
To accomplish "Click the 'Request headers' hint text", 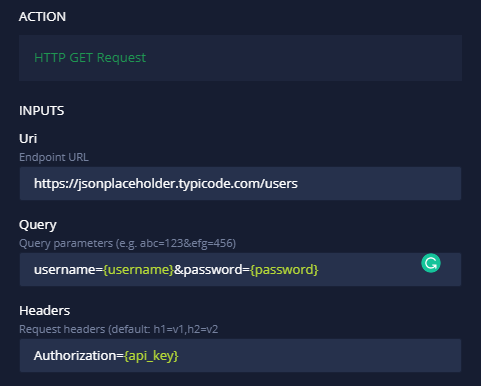I will 62,329.
